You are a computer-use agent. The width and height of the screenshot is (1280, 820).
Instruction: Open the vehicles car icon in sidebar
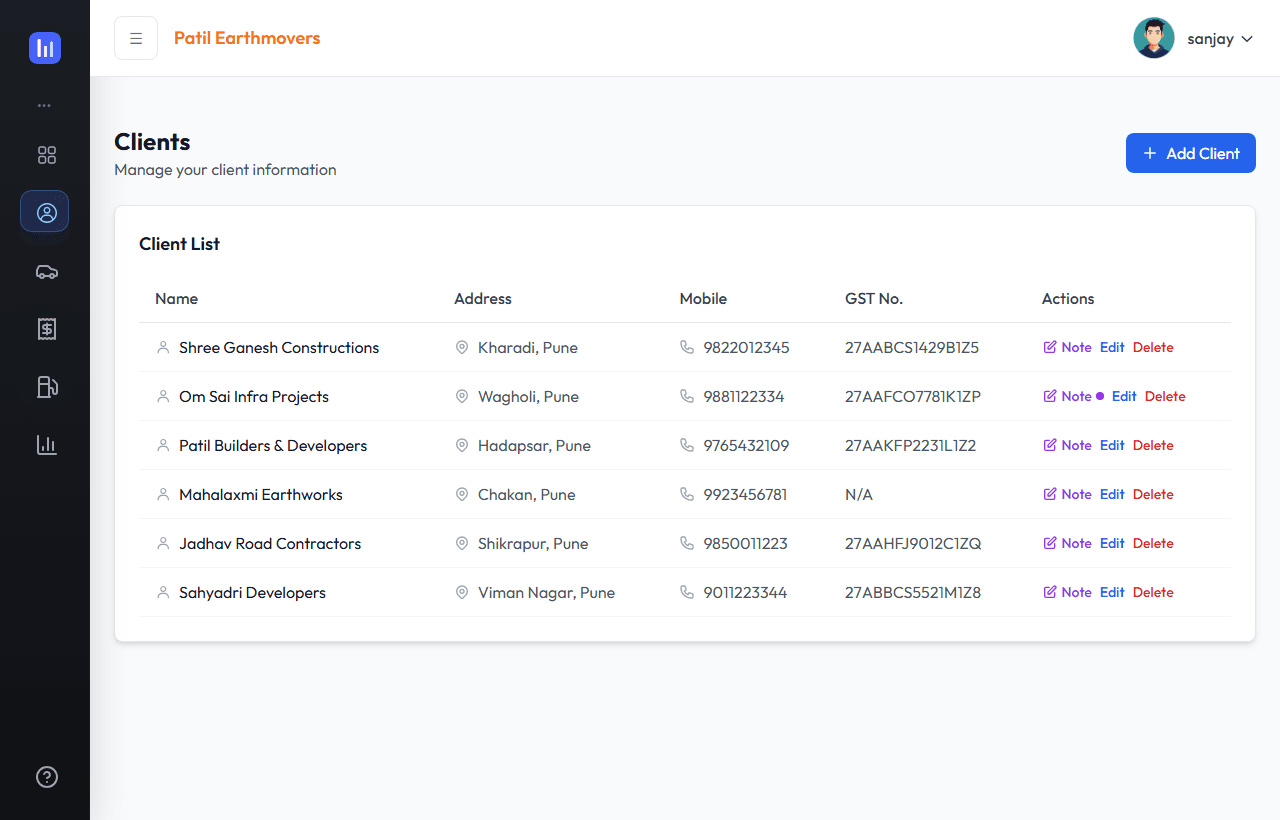tap(47, 271)
